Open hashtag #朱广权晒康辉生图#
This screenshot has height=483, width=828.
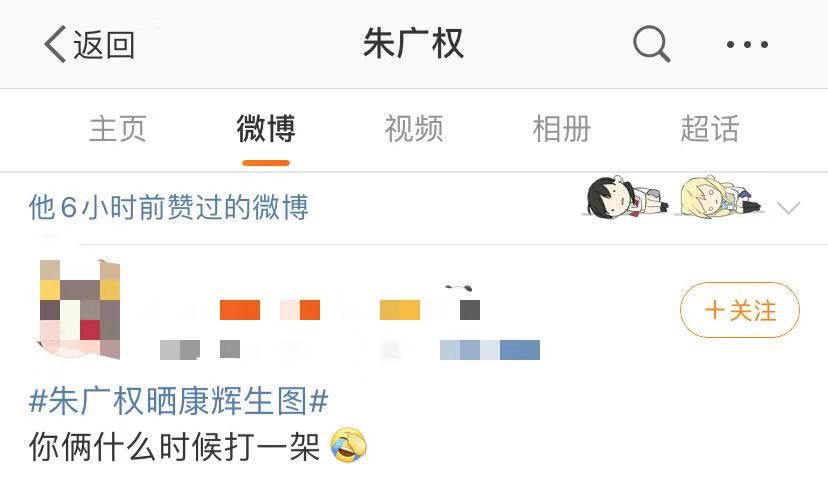tap(178, 401)
